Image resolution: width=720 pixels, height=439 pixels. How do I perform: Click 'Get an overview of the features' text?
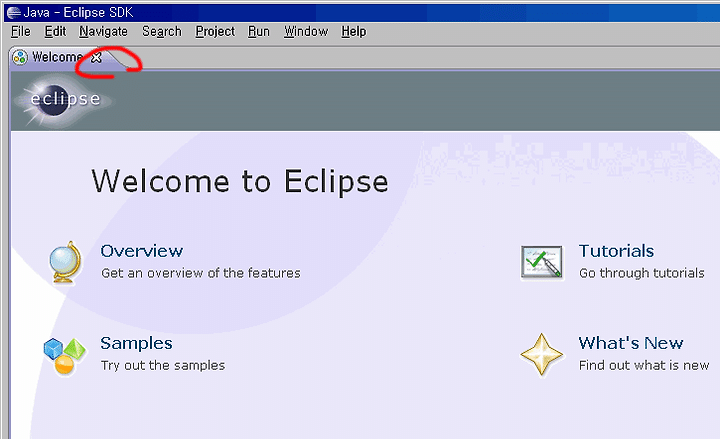[x=201, y=273]
